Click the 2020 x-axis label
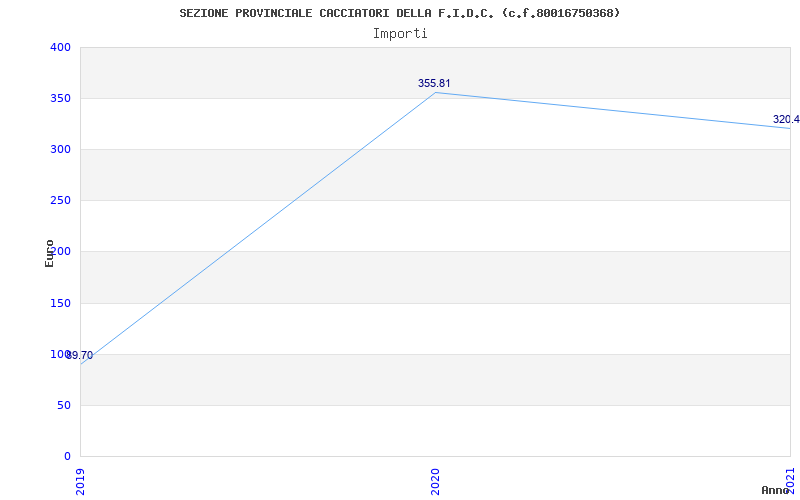The width and height of the screenshot is (800, 500). [435, 481]
